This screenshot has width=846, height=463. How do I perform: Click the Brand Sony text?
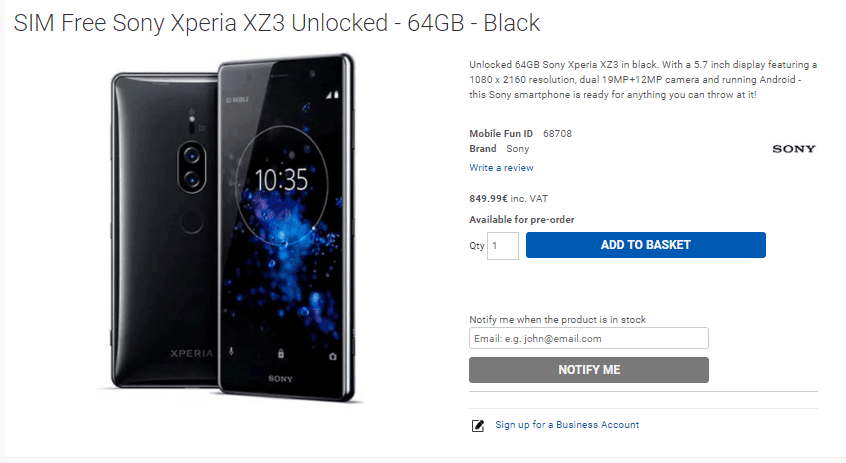(499, 149)
